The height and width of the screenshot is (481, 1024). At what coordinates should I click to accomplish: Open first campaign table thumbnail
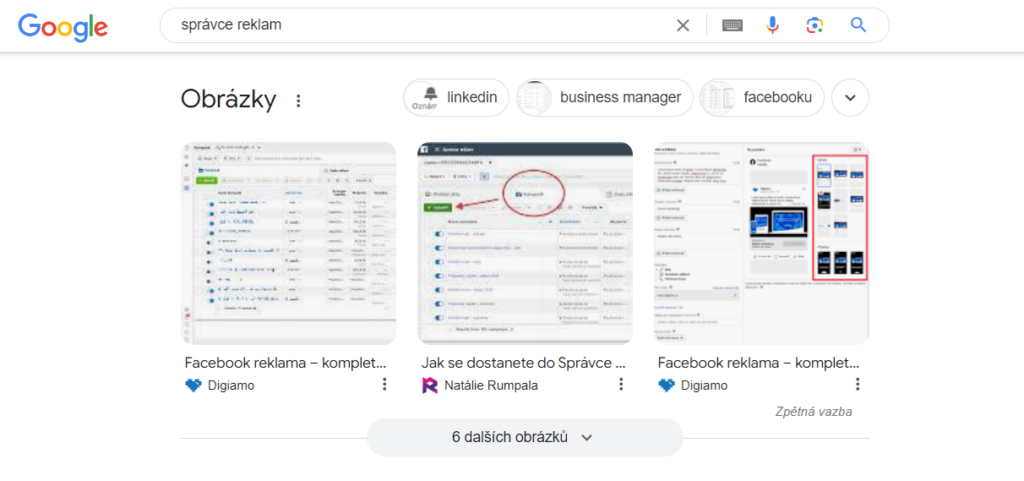pyautogui.click(x=289, y=243)
